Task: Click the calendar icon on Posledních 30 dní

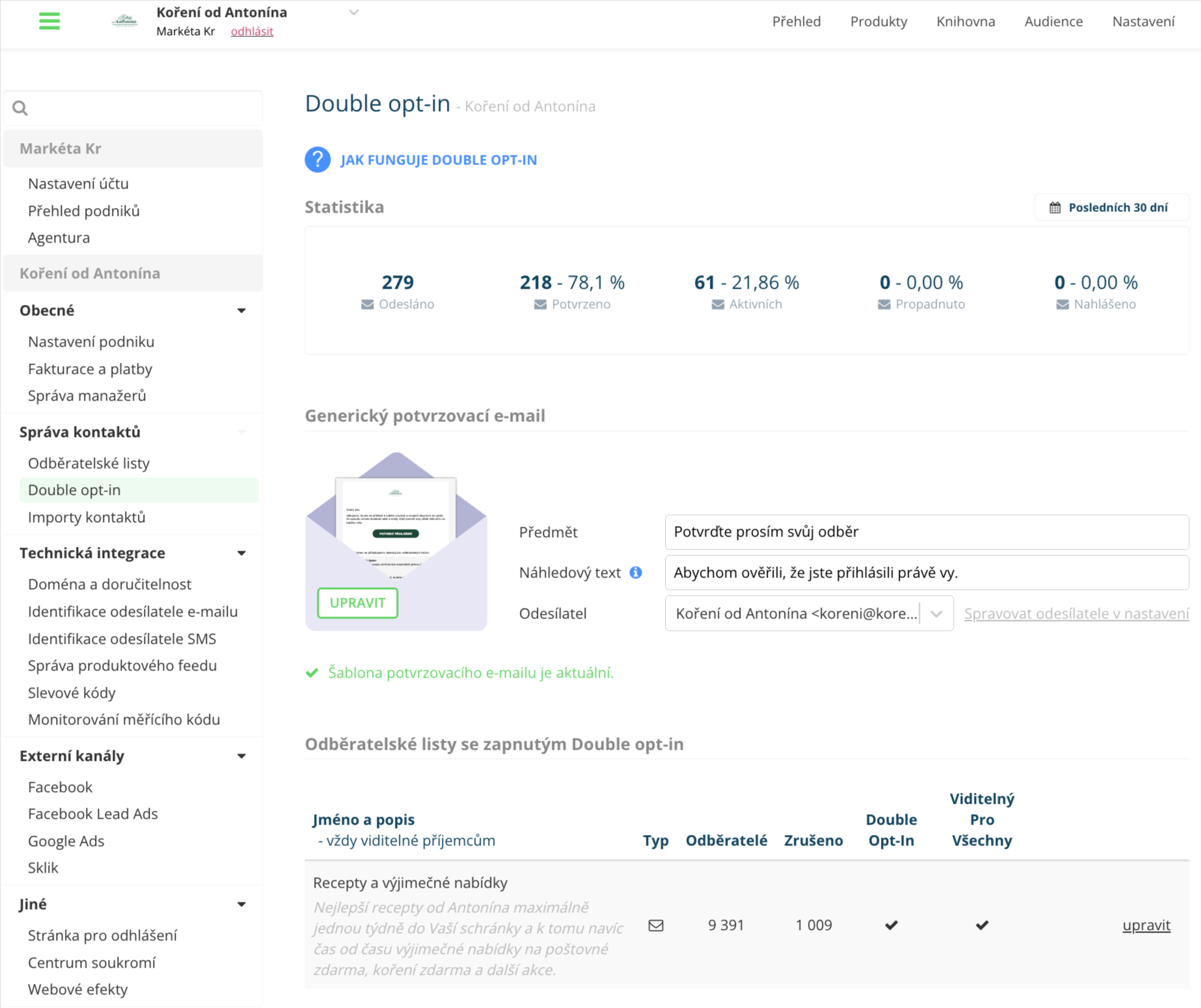Action: point(1055,207)
